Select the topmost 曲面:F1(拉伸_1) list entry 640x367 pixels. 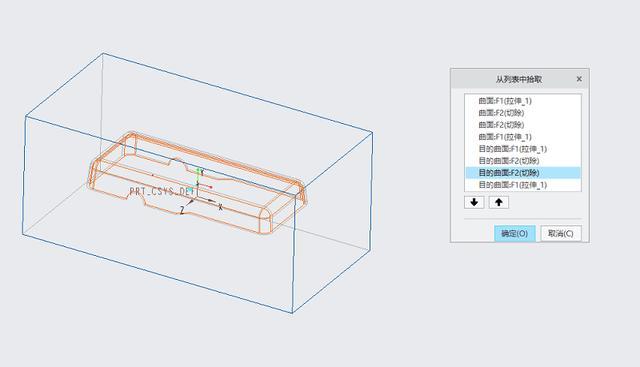click(523, 101)
